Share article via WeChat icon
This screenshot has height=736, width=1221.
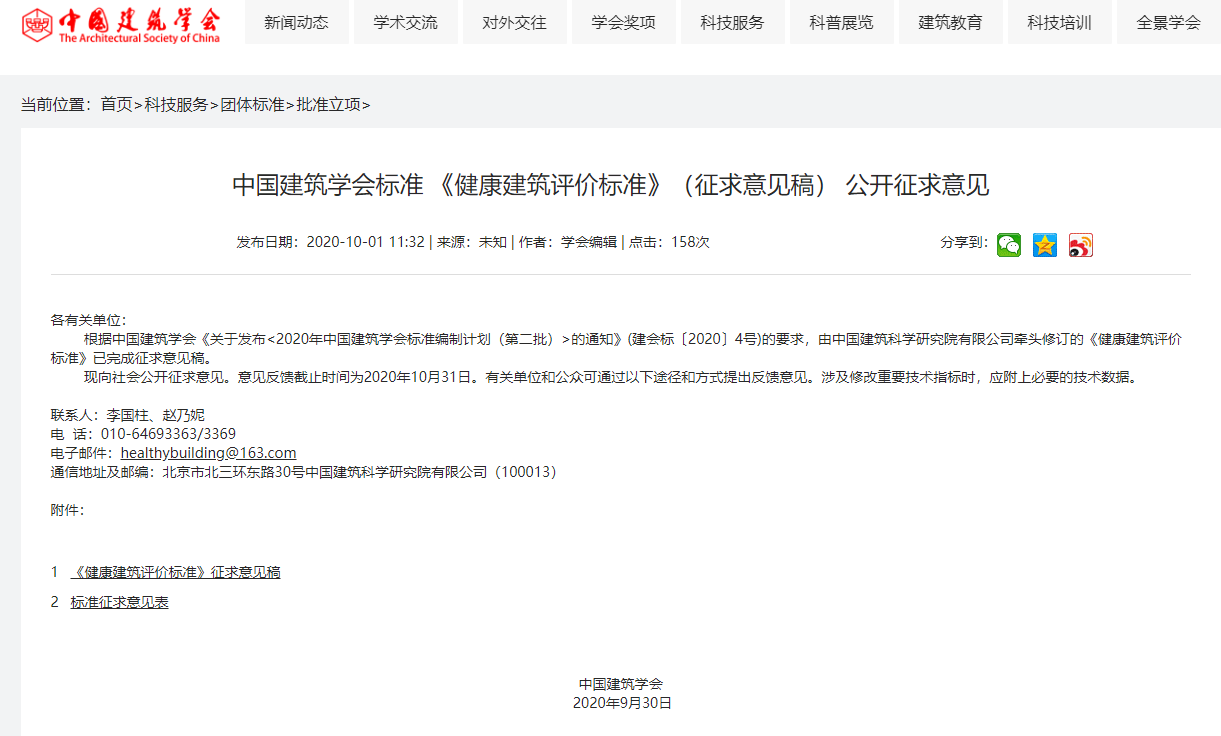[1009, 245]
